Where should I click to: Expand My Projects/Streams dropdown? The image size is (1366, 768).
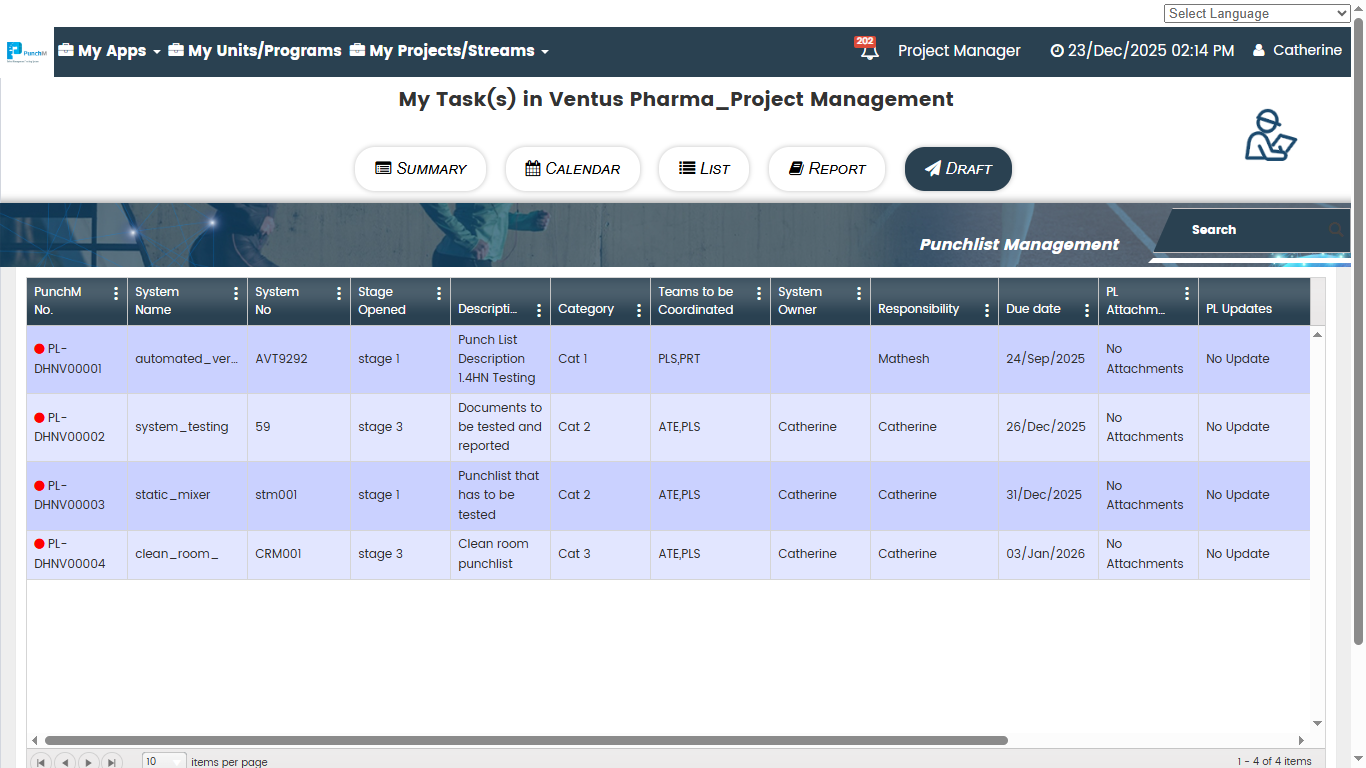tap(449, 51)
